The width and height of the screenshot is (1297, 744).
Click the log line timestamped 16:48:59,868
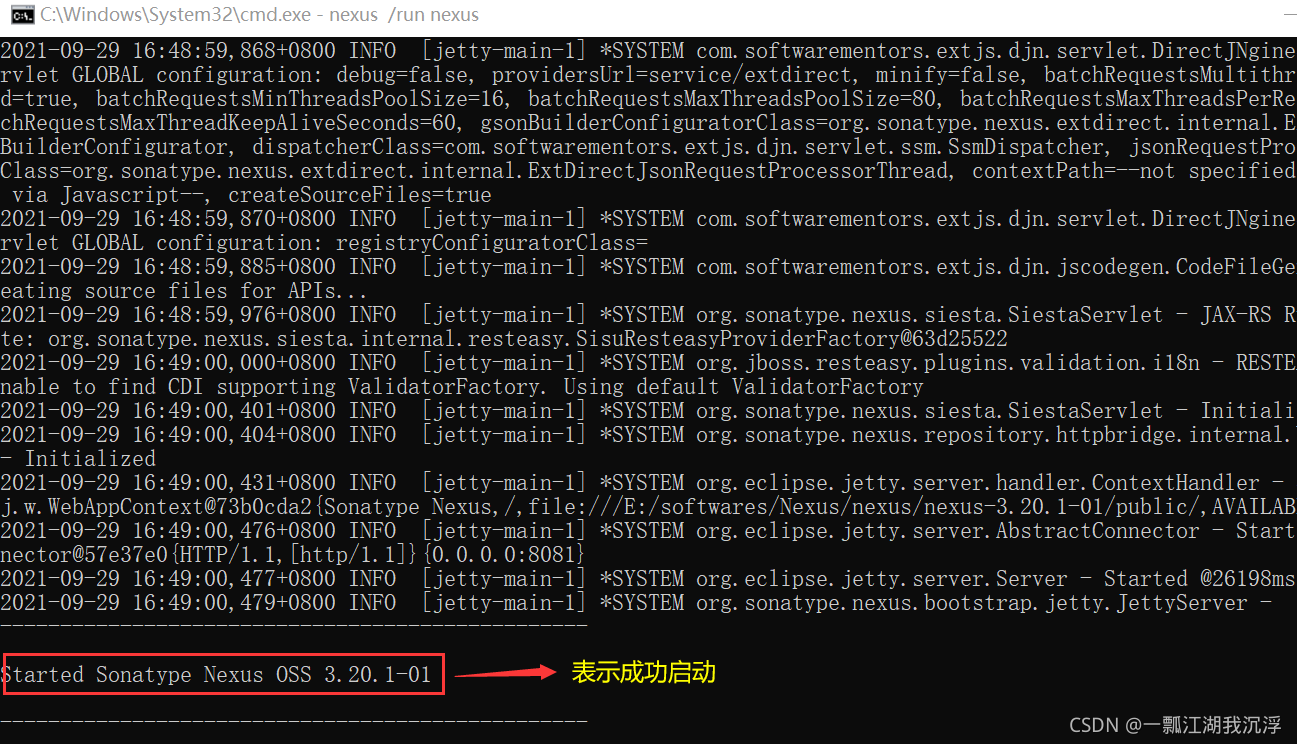[648, 50]
